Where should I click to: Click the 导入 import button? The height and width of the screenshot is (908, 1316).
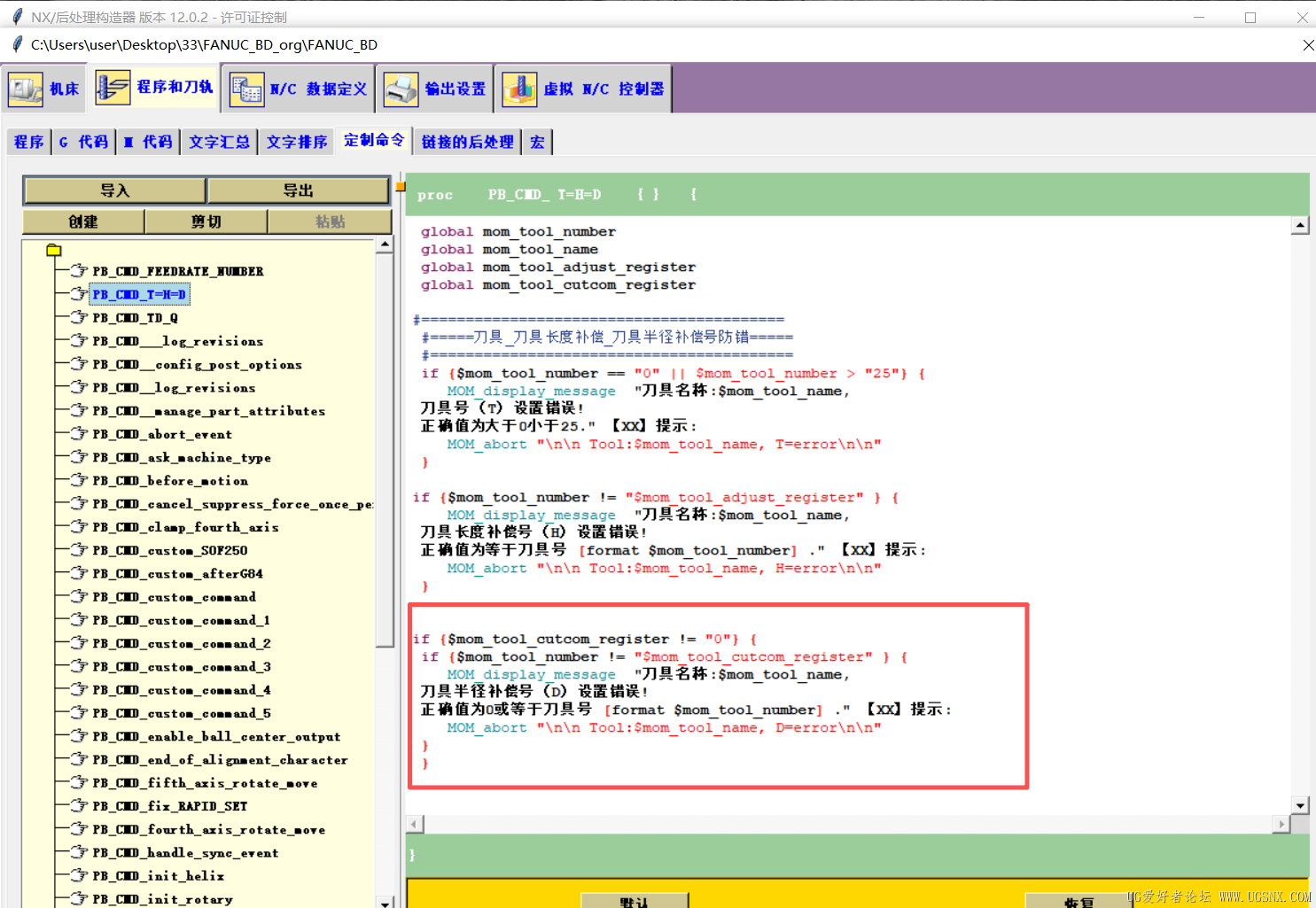(115, 190)
